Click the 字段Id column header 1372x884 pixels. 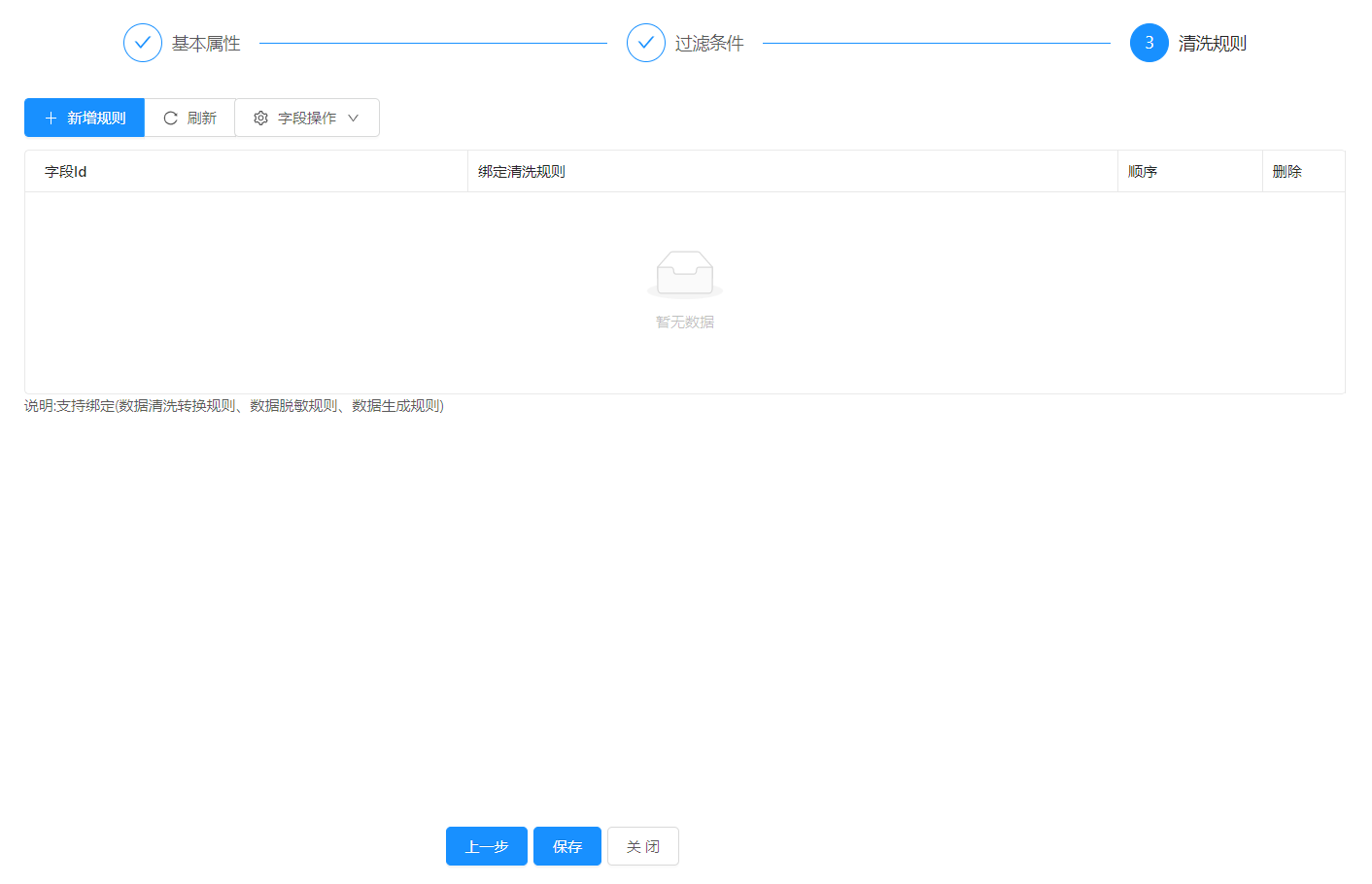tap(66, 172)
